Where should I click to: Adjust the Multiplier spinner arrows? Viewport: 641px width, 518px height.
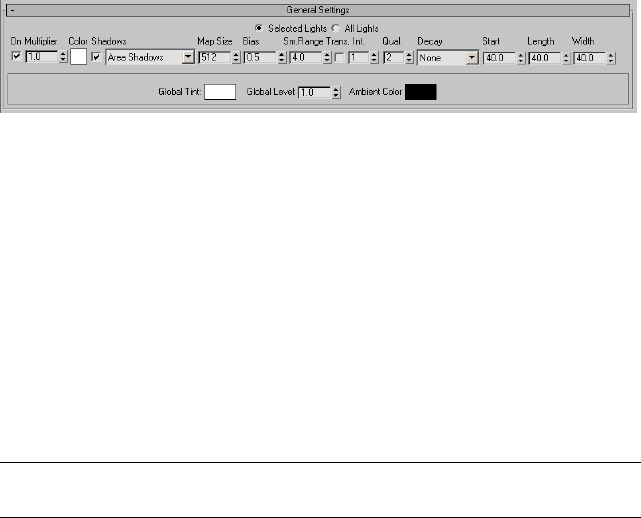tap(63, 57)
